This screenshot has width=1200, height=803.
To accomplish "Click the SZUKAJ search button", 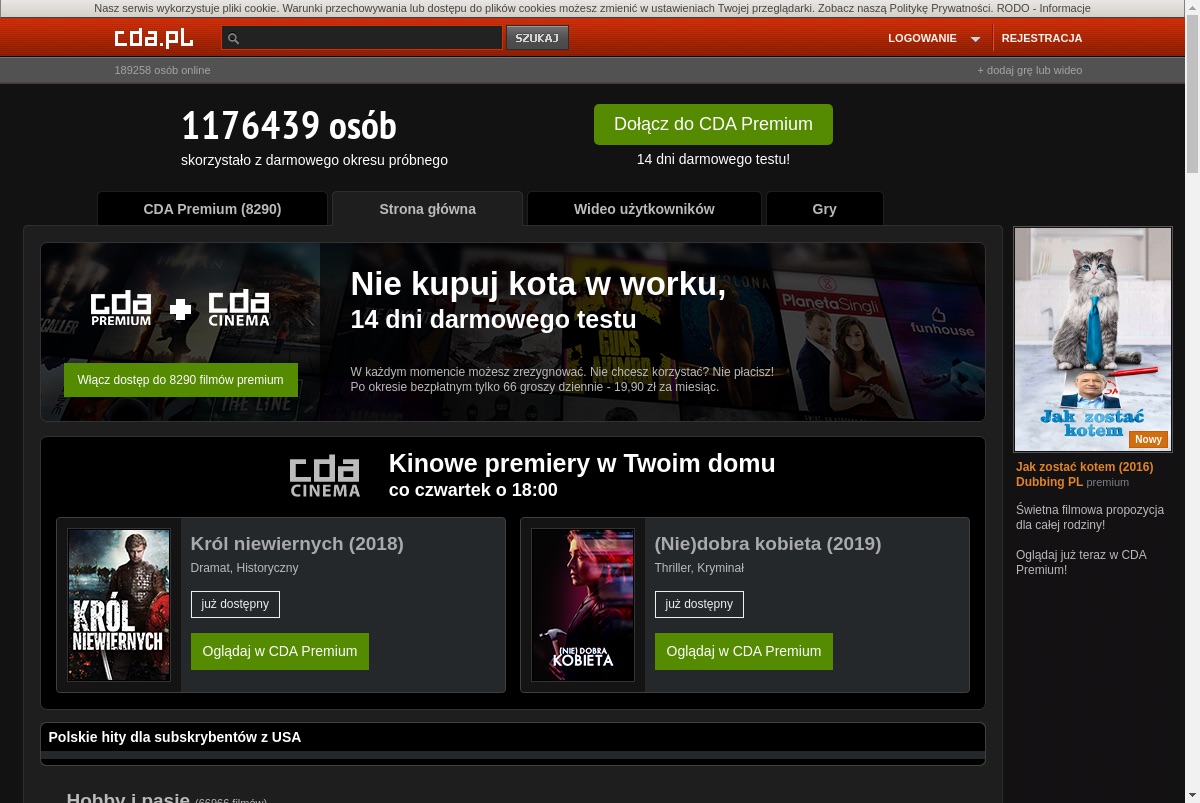I will [537, 38].
